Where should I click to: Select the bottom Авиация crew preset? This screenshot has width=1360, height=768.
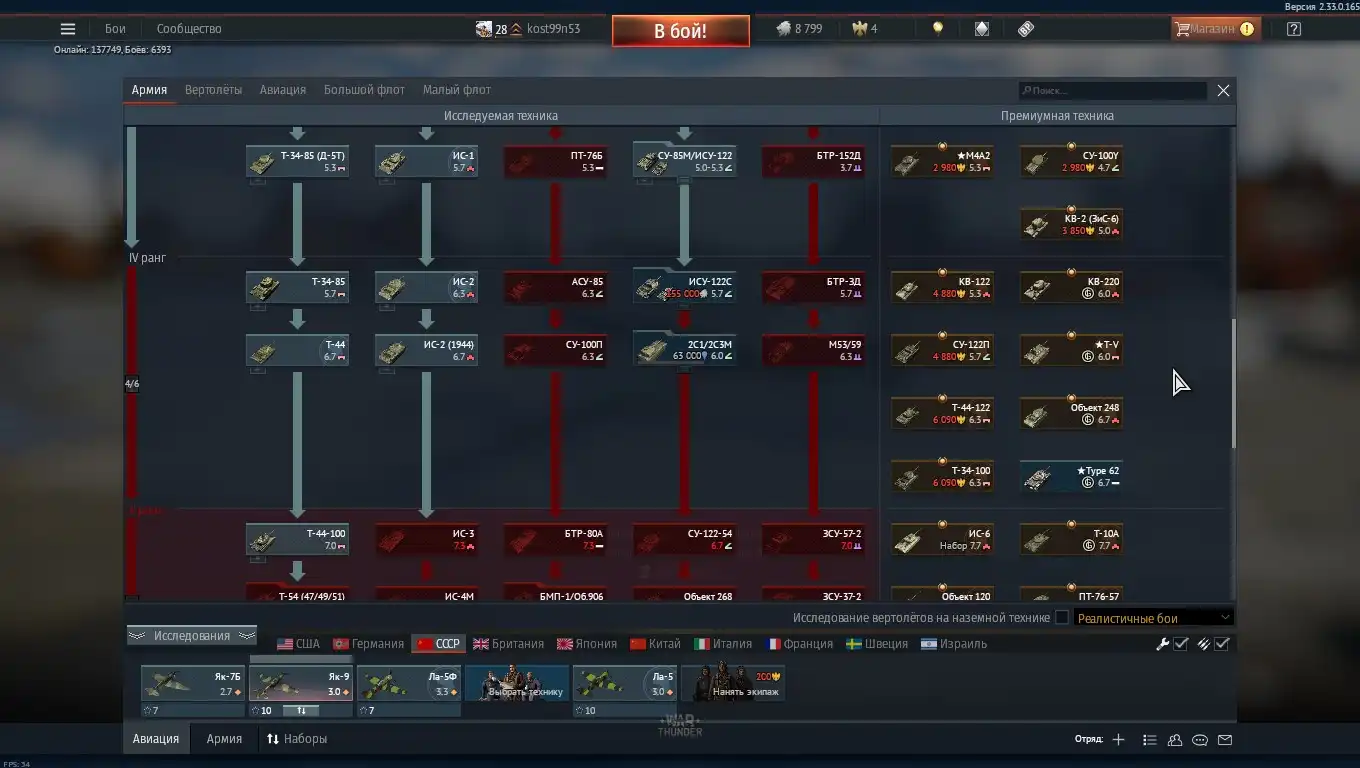[x=156, y=739]
